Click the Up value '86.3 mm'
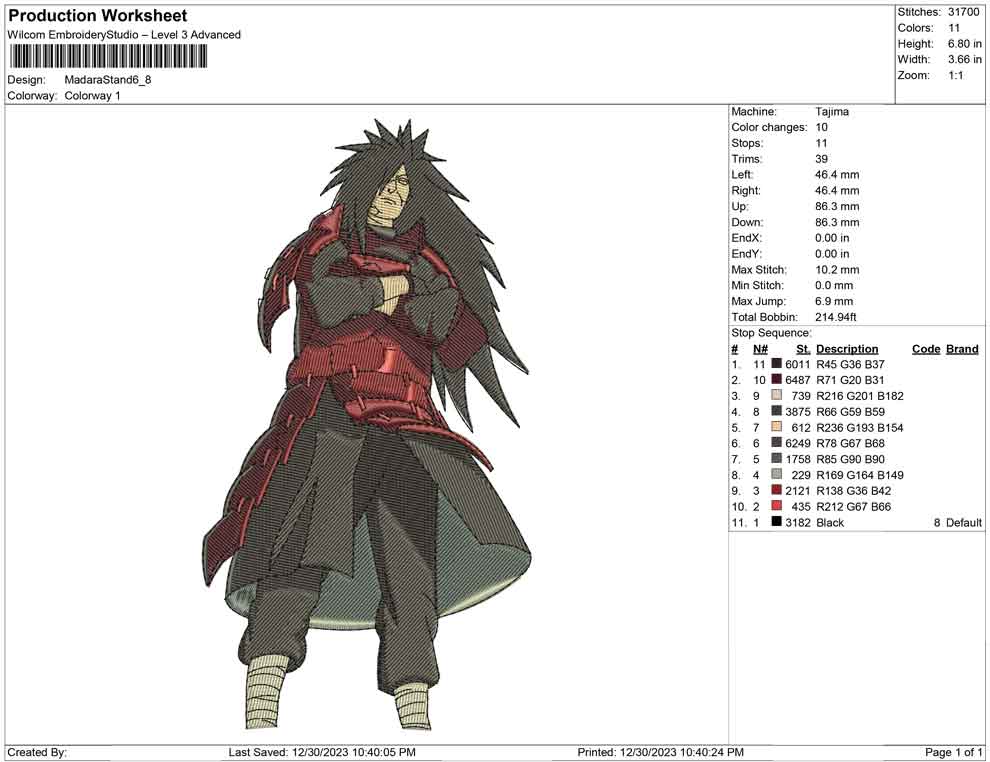The image size is (990, 762). click(837, 206)
